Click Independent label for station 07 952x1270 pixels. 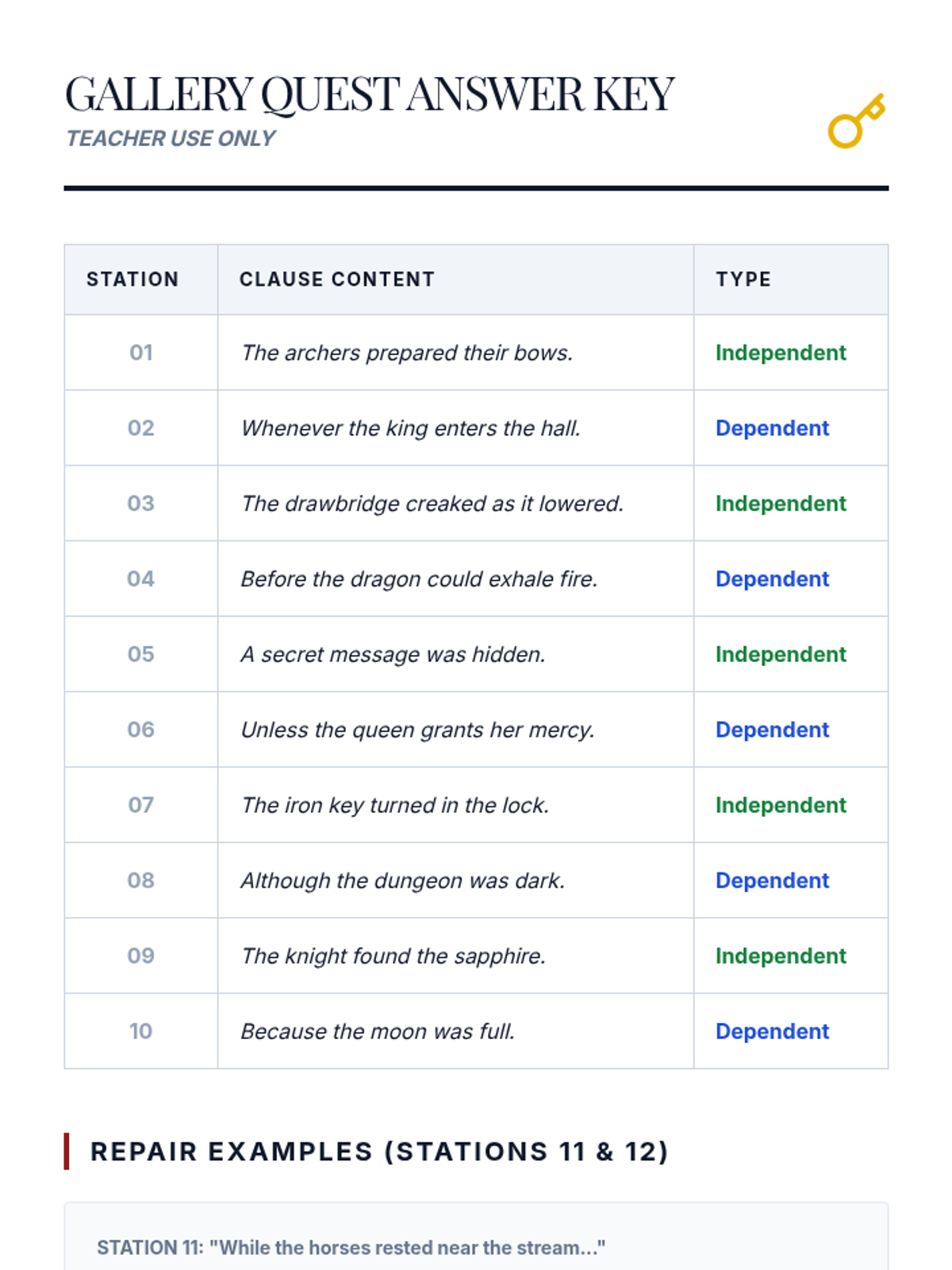tap(781, 805)
